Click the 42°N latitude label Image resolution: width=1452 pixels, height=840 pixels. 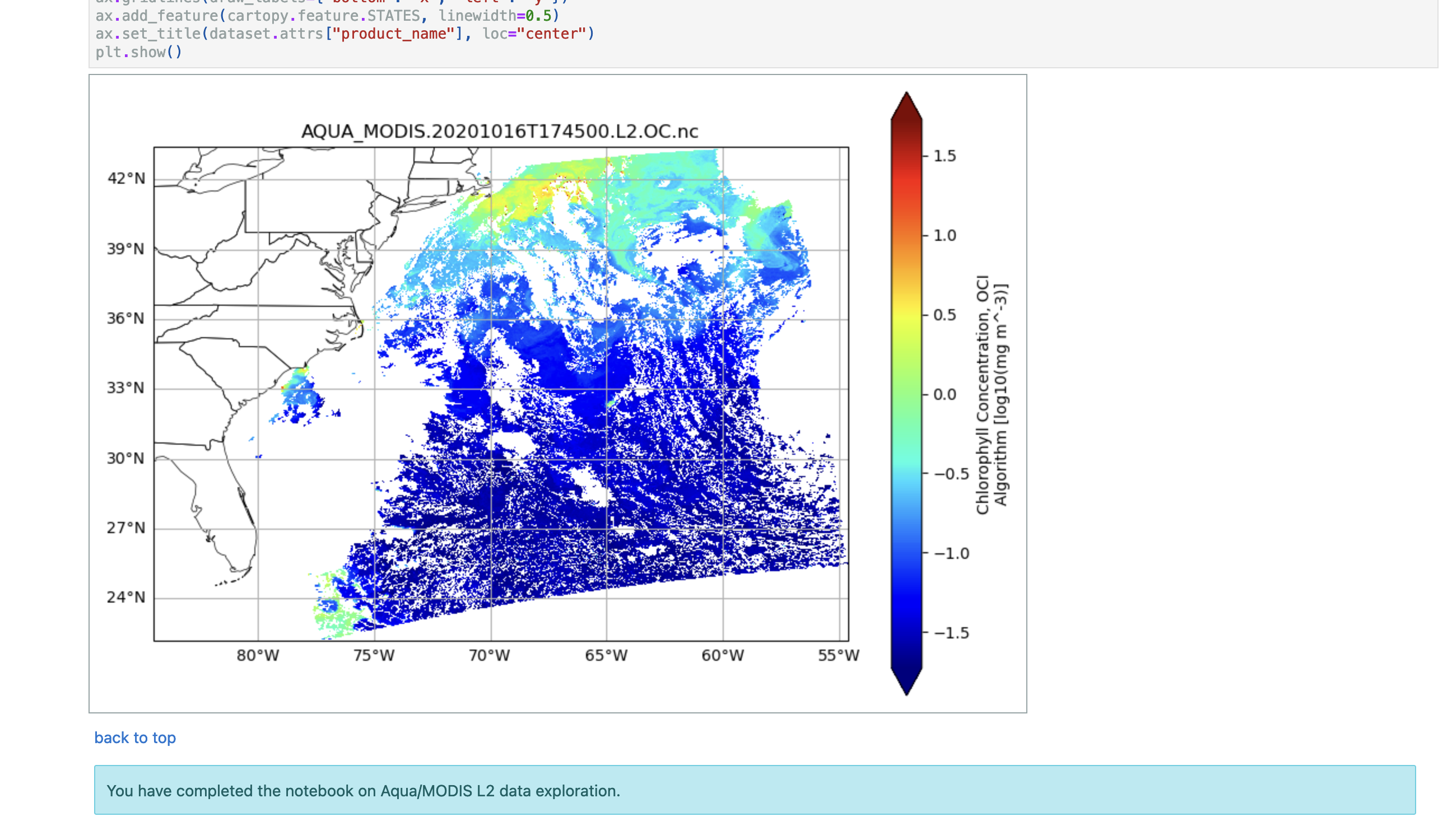126,179
